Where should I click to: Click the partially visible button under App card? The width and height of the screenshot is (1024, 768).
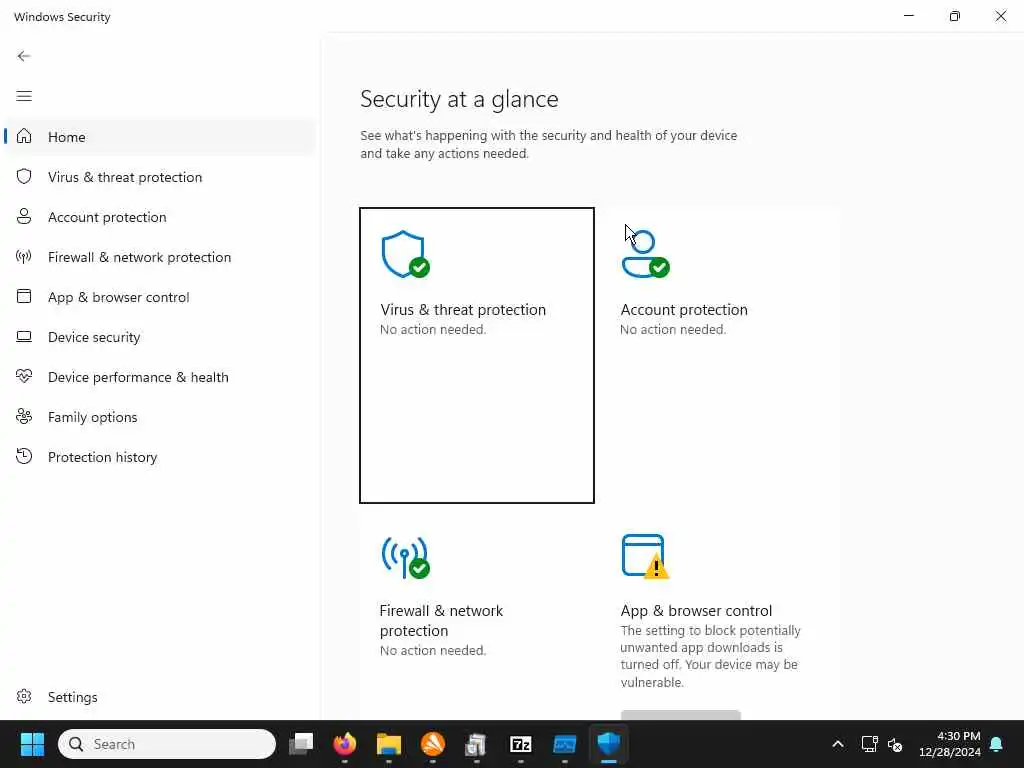tap(680, 714)
